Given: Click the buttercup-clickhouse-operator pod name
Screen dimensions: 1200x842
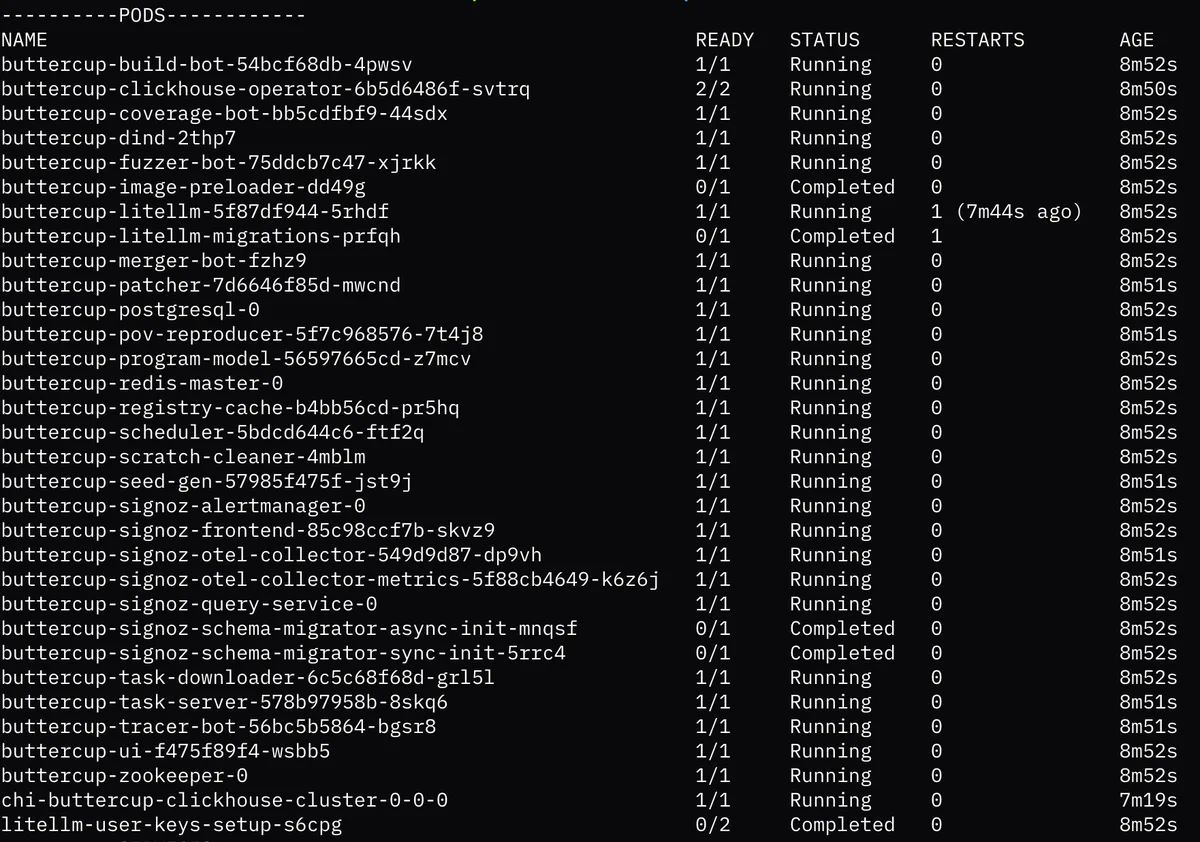Looking at the screenshot, I should coord(265,89).
